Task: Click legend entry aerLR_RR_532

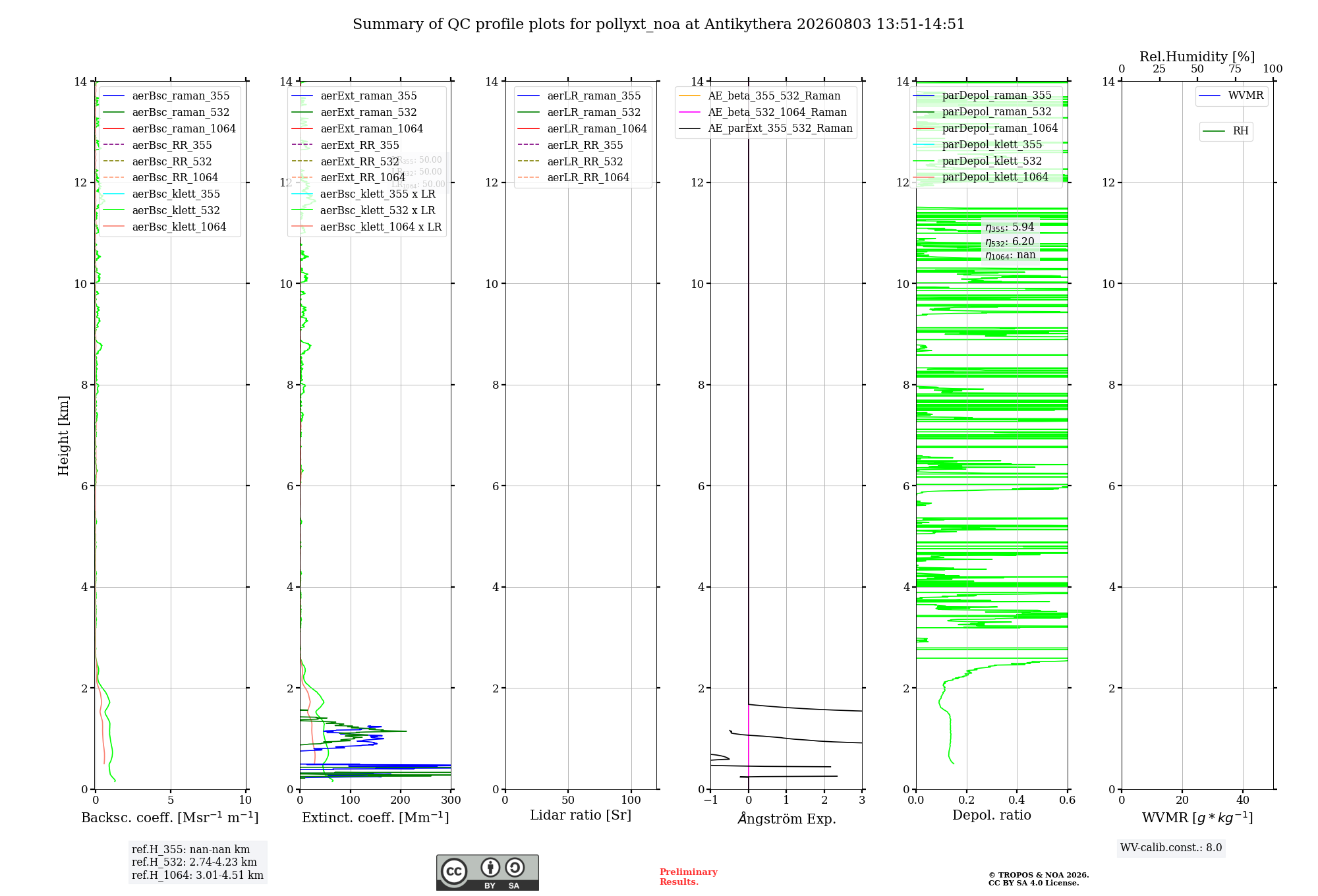Action: [x=571, y=162]
